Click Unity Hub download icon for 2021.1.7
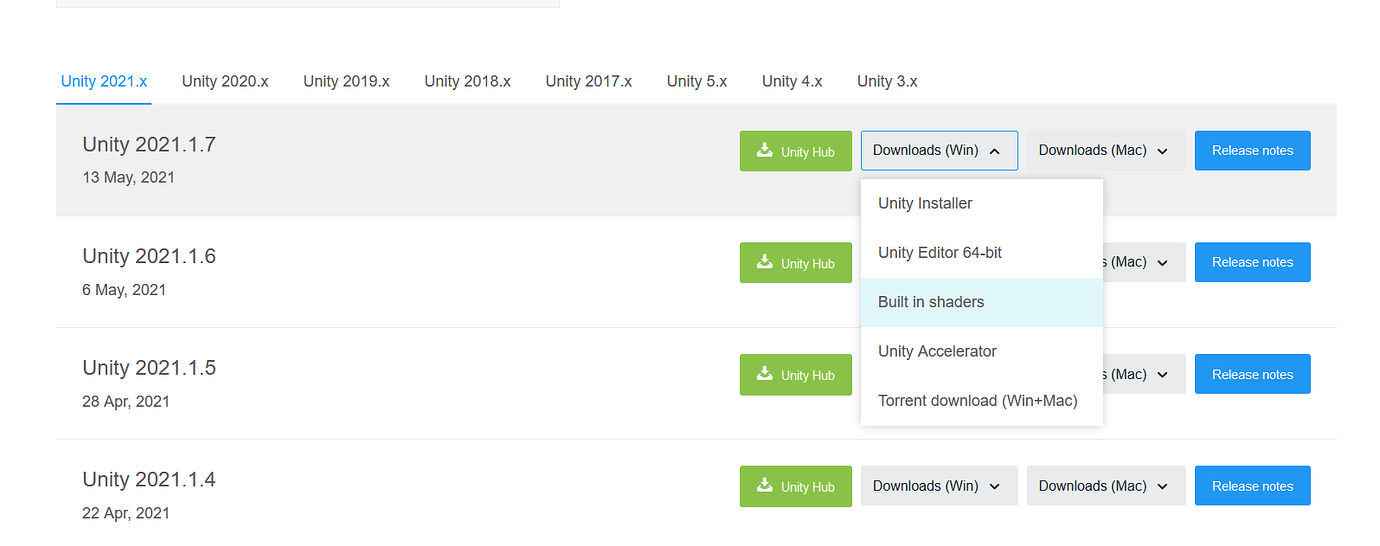 tap(765, 151)
